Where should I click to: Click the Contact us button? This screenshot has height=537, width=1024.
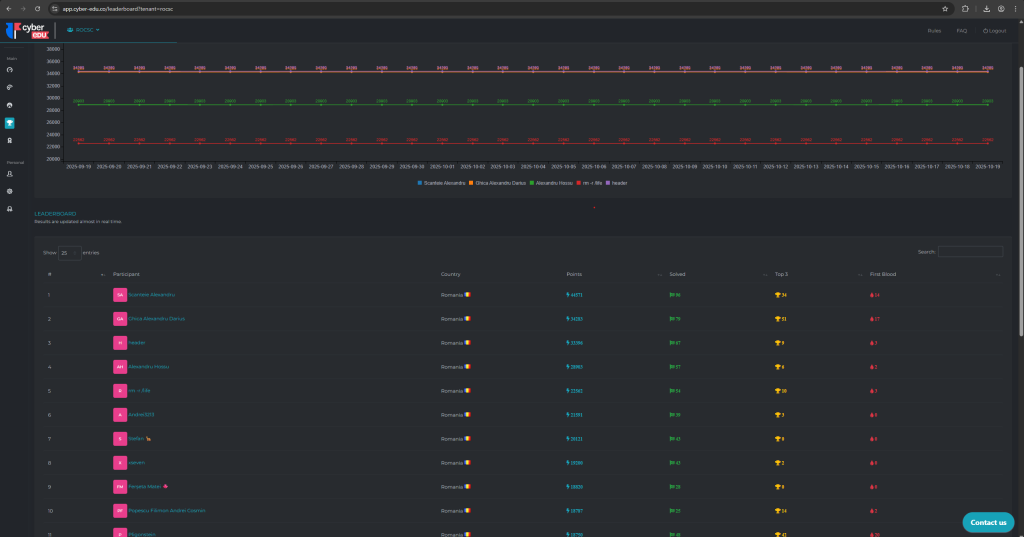(x=987, y=522)
